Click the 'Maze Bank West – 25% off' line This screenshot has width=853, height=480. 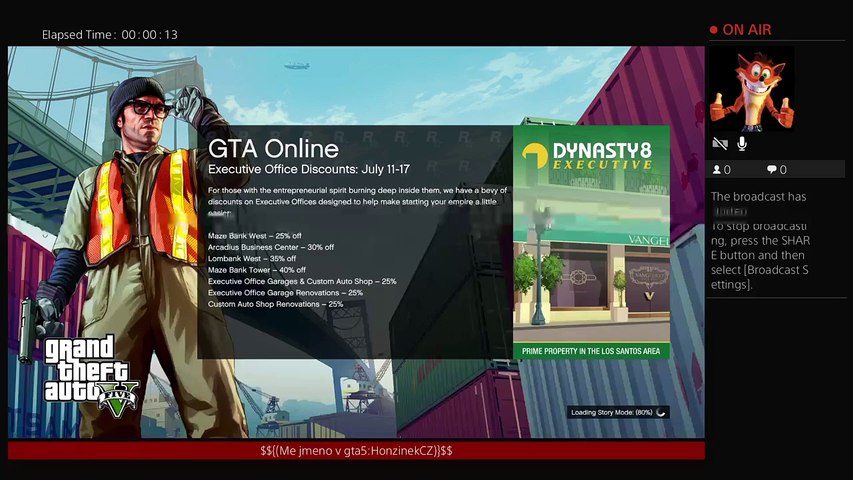(255, 236)
